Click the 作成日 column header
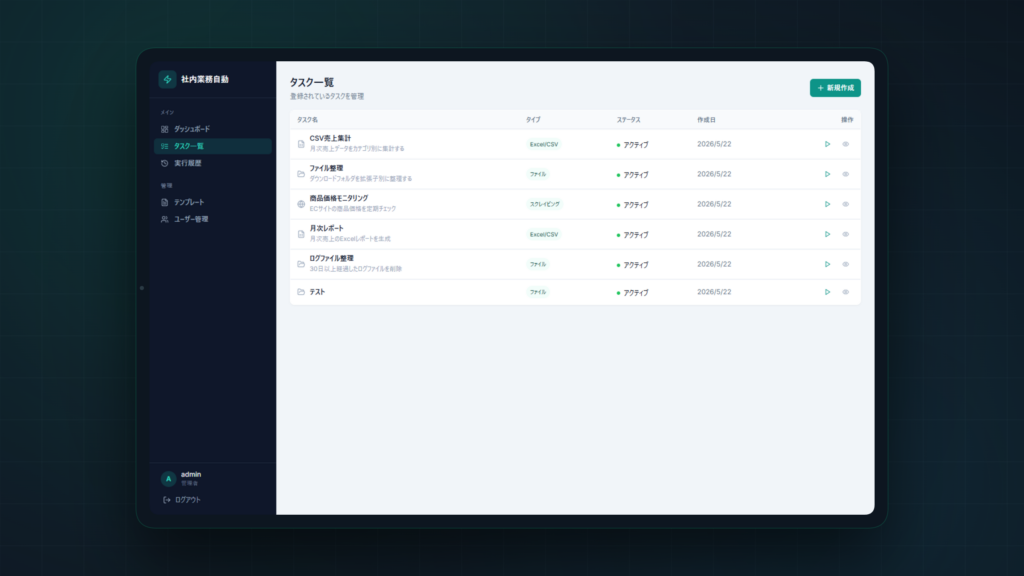This screenshot has width=1024, height=576. 707,120
